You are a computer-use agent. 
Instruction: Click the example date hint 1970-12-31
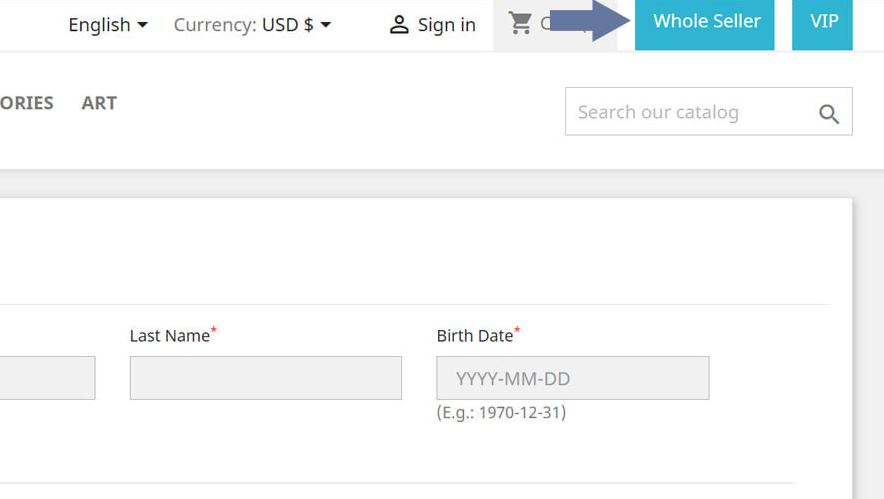501,412
